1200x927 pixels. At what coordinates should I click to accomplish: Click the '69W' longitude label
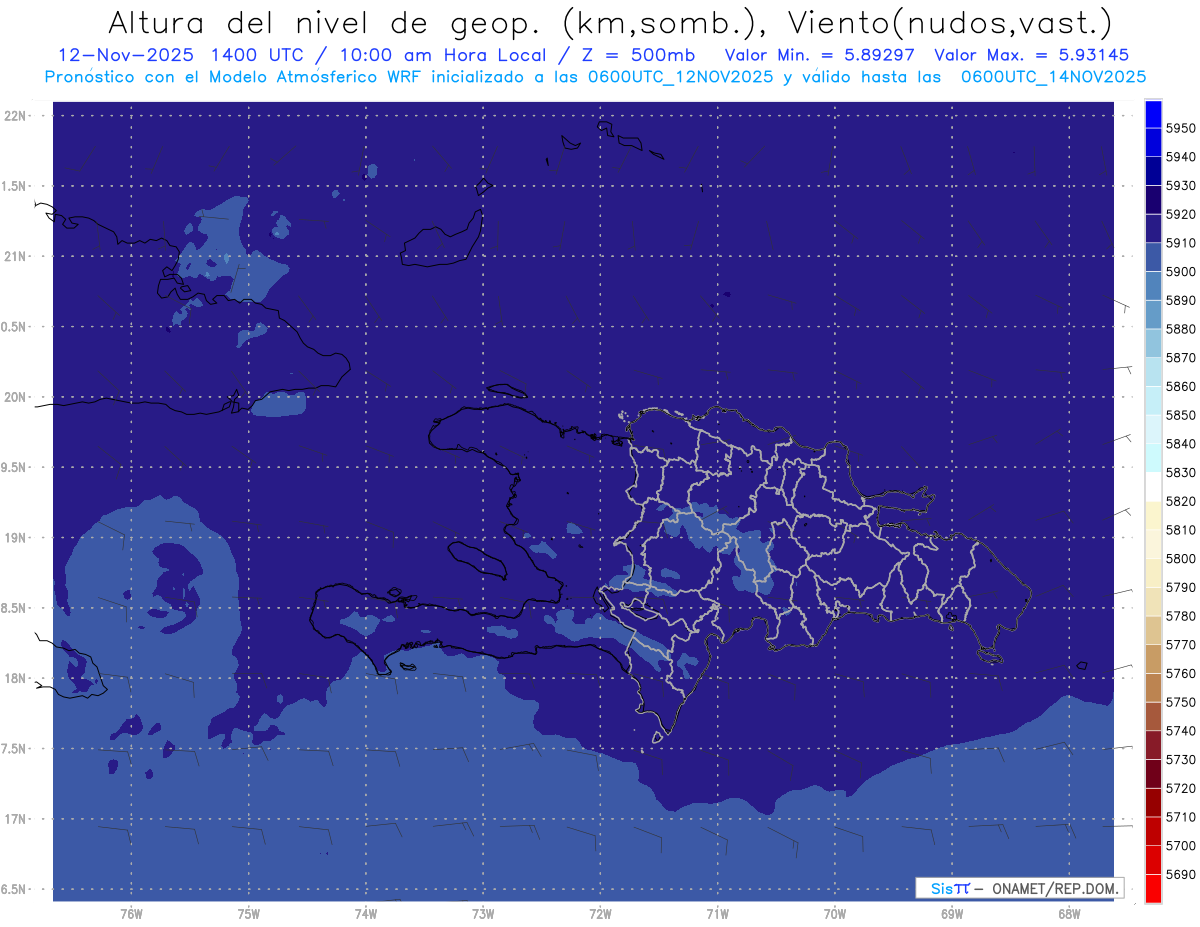[x=952, y=914]
